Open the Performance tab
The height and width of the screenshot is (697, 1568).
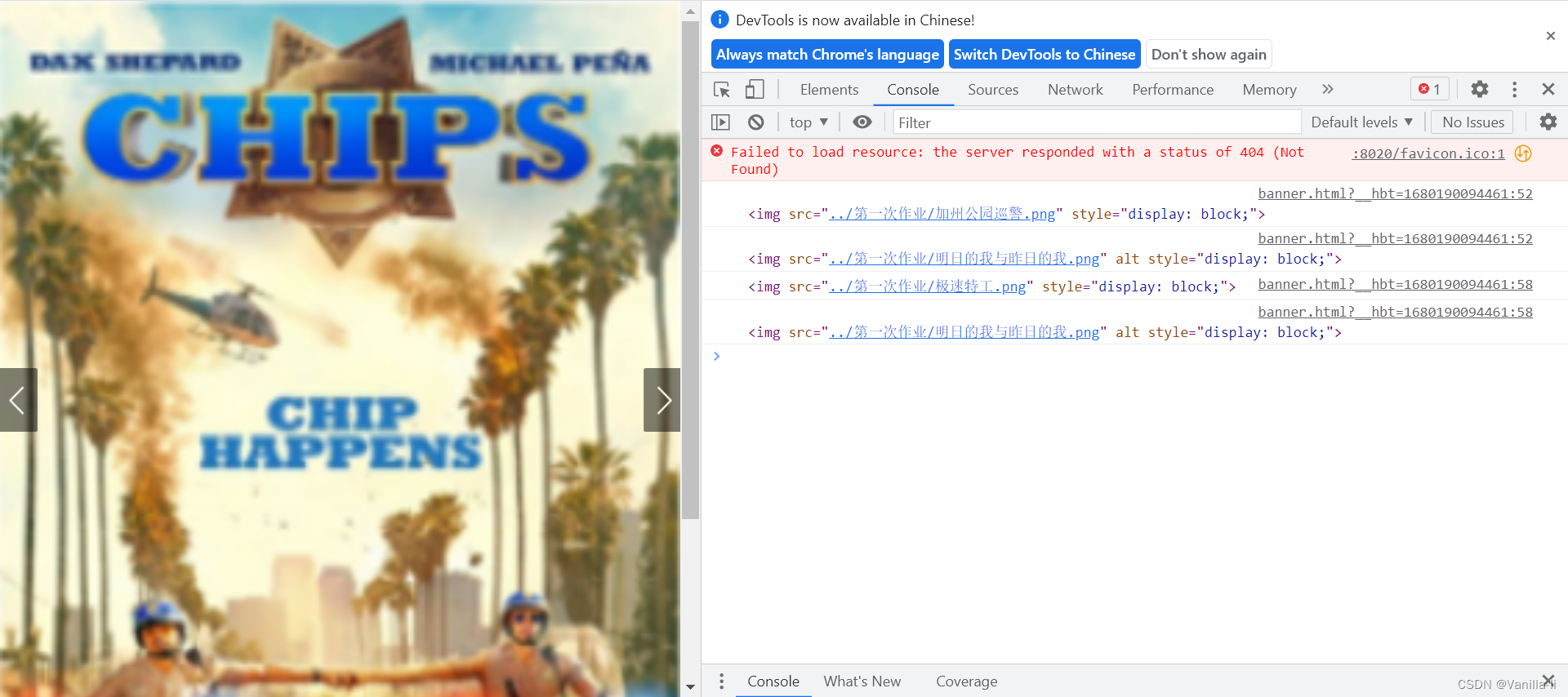point(1173,90)
